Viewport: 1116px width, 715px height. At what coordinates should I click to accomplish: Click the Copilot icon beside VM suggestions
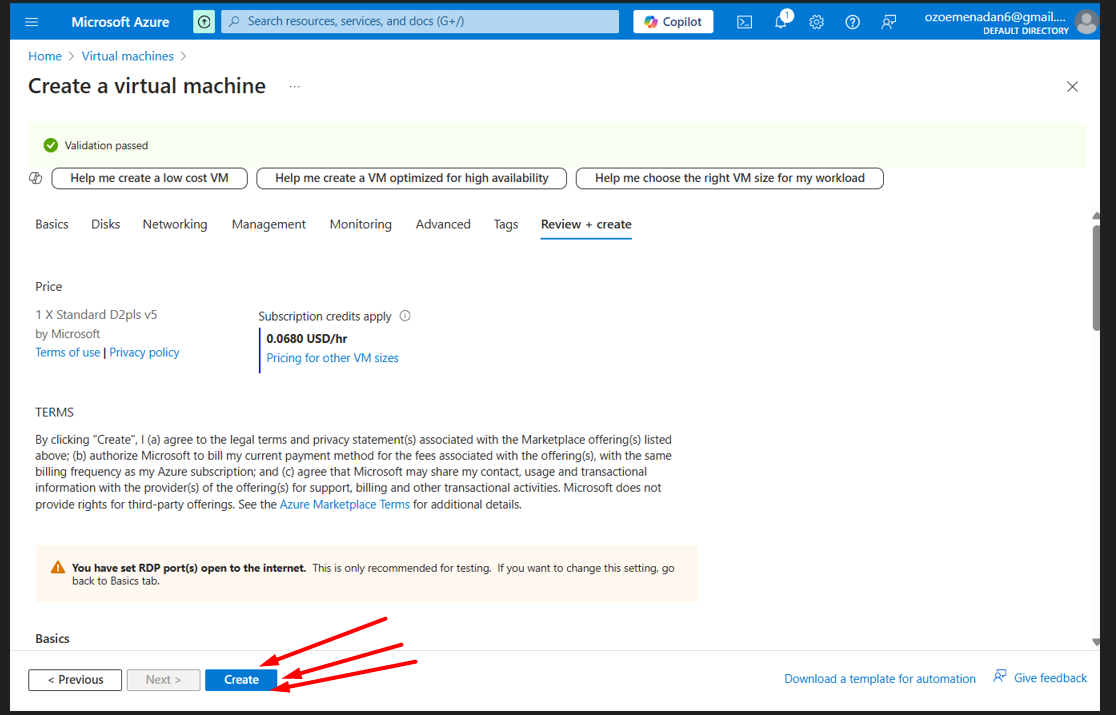[36, 178]
